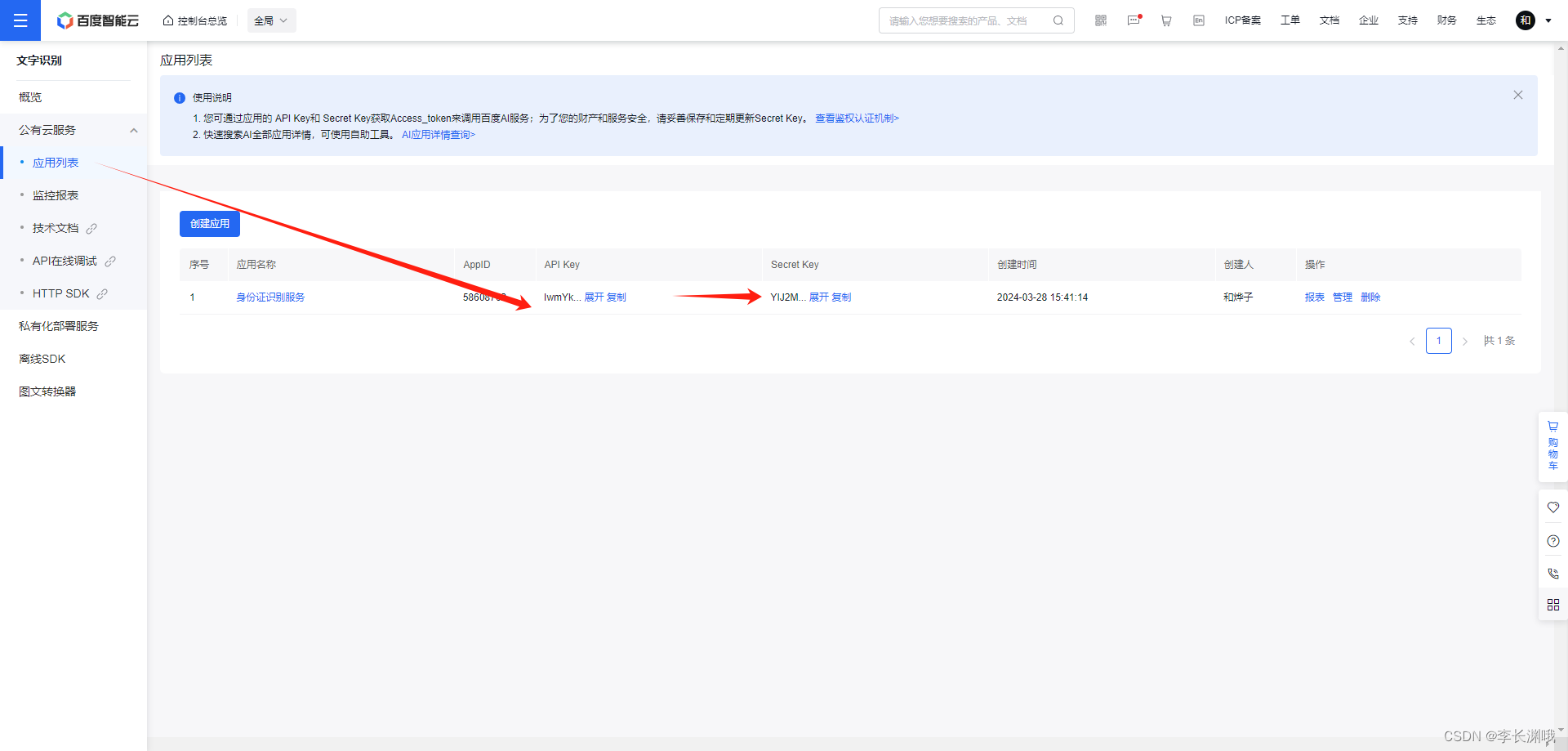Click the phone contact side icon
The height and width of the screenshot is (751, 1568).
click(x=1553, y=574)
